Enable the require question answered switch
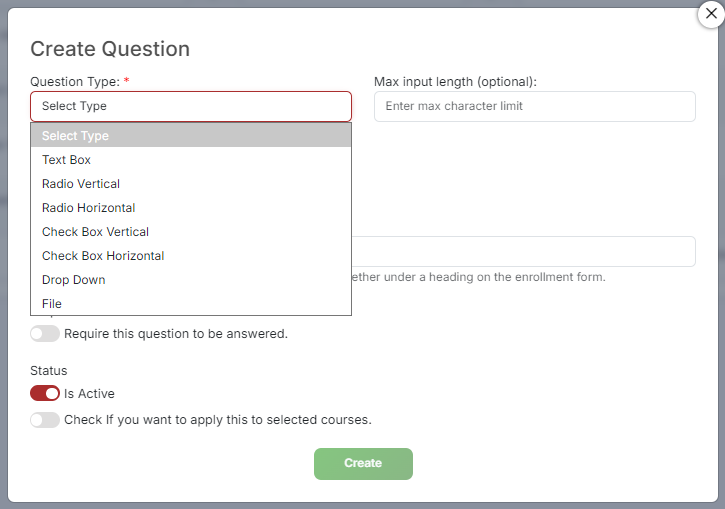 coord(45,333)
